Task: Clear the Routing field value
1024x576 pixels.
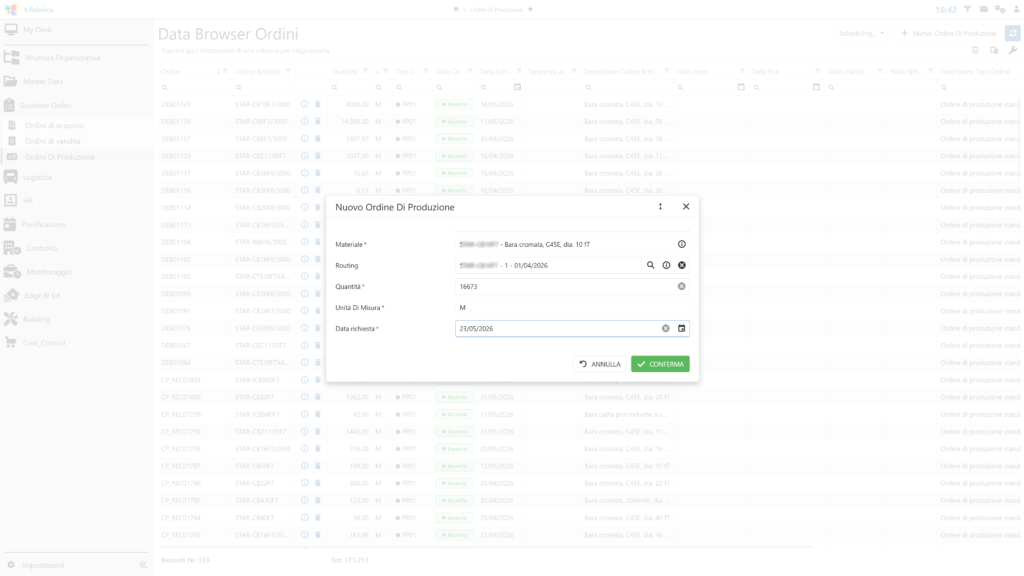Action: pyautogui.click(x=681, y=265)
